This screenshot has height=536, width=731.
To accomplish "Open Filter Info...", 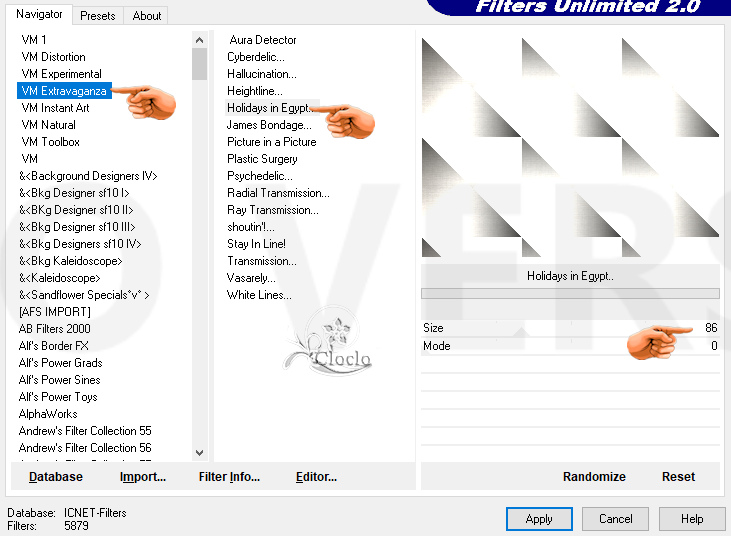I will pos(229,477).
